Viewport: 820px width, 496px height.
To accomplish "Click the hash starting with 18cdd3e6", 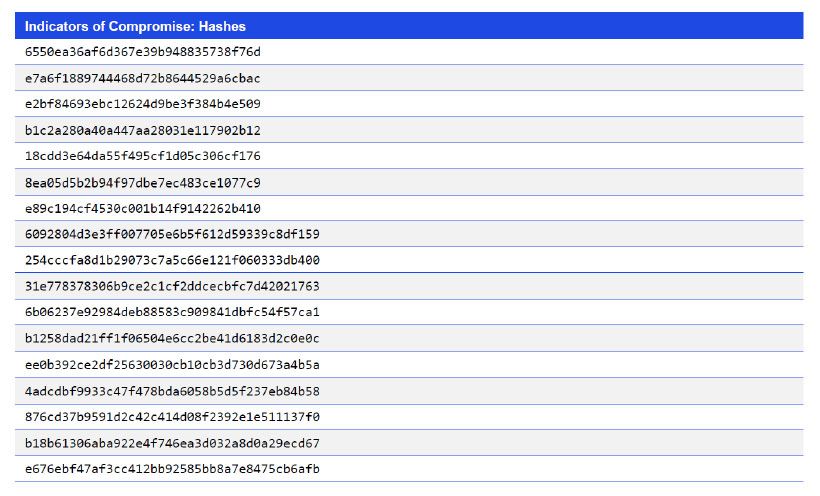I will (143, 156).
